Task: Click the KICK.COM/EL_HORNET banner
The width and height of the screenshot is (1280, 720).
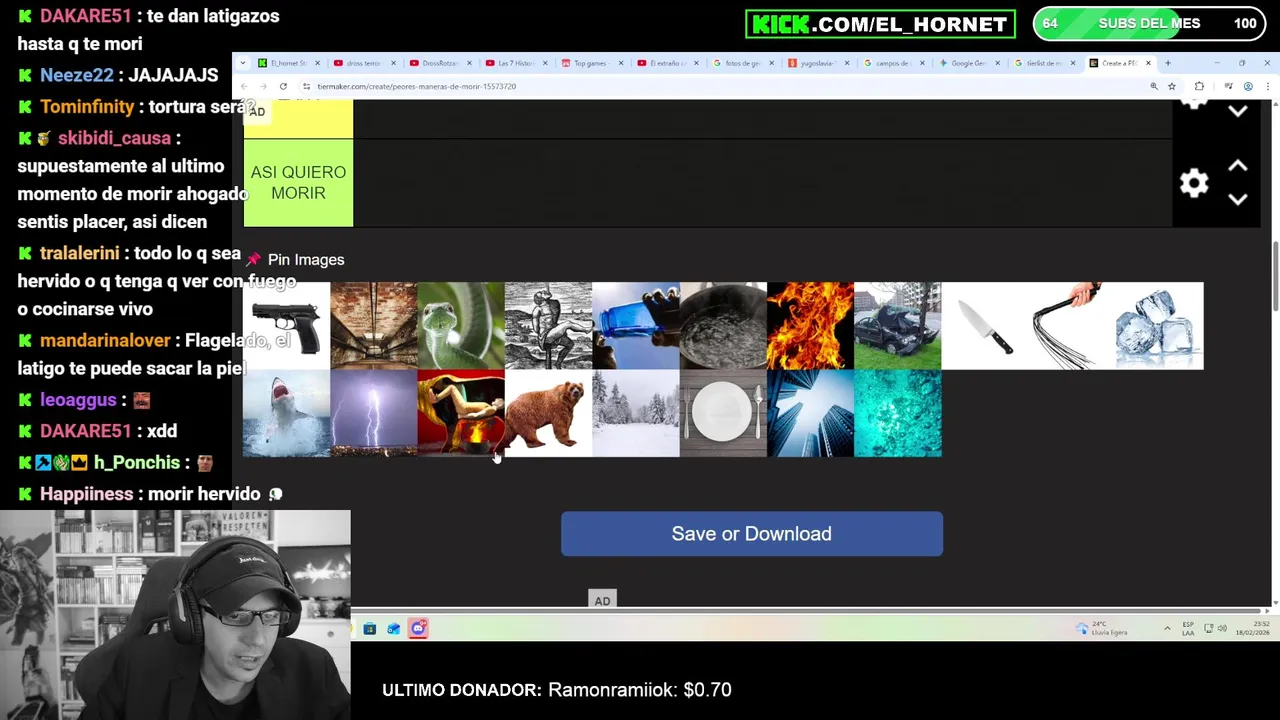Action: coord(880,24)
